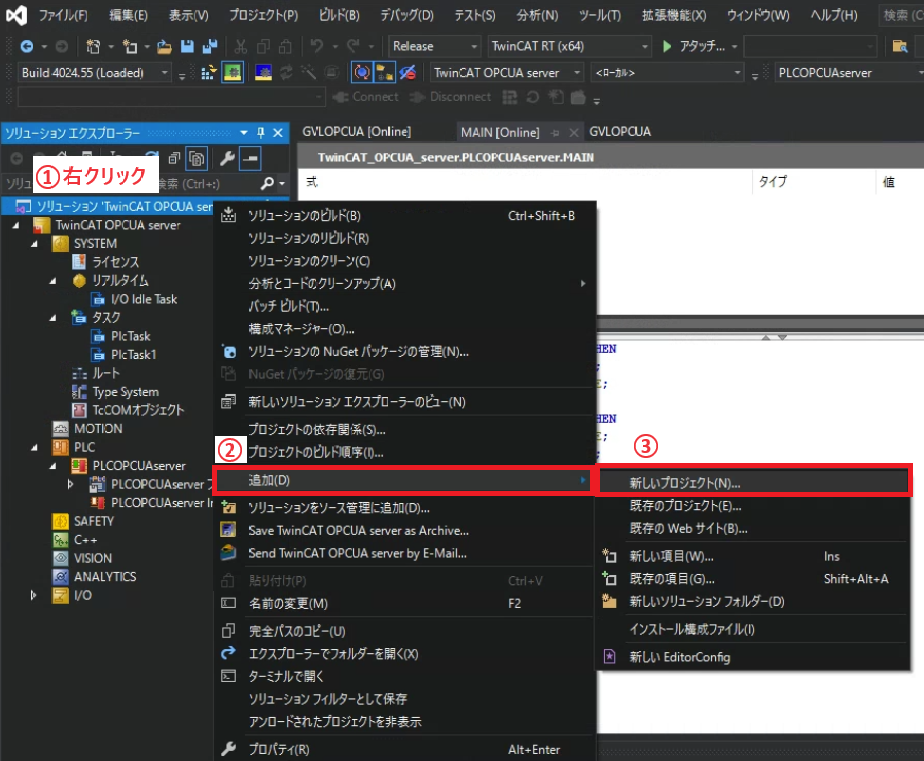Click the Type System tree item
The width and height of the screenshot is (924, 761).
coord(126,392)
